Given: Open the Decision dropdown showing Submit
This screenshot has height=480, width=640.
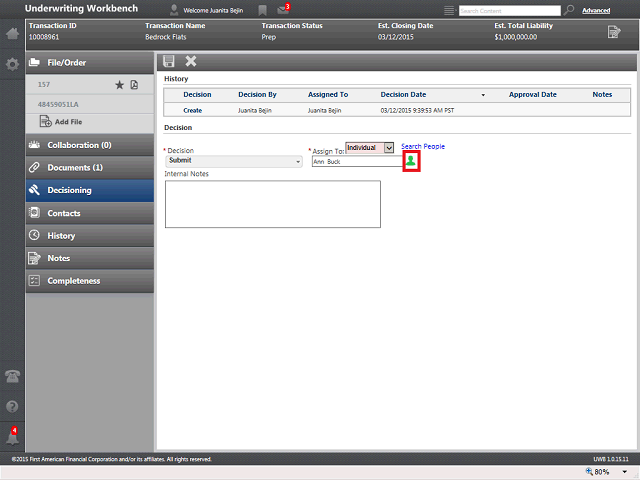Looking at the screenshot, I should click(x=234, y=161).
